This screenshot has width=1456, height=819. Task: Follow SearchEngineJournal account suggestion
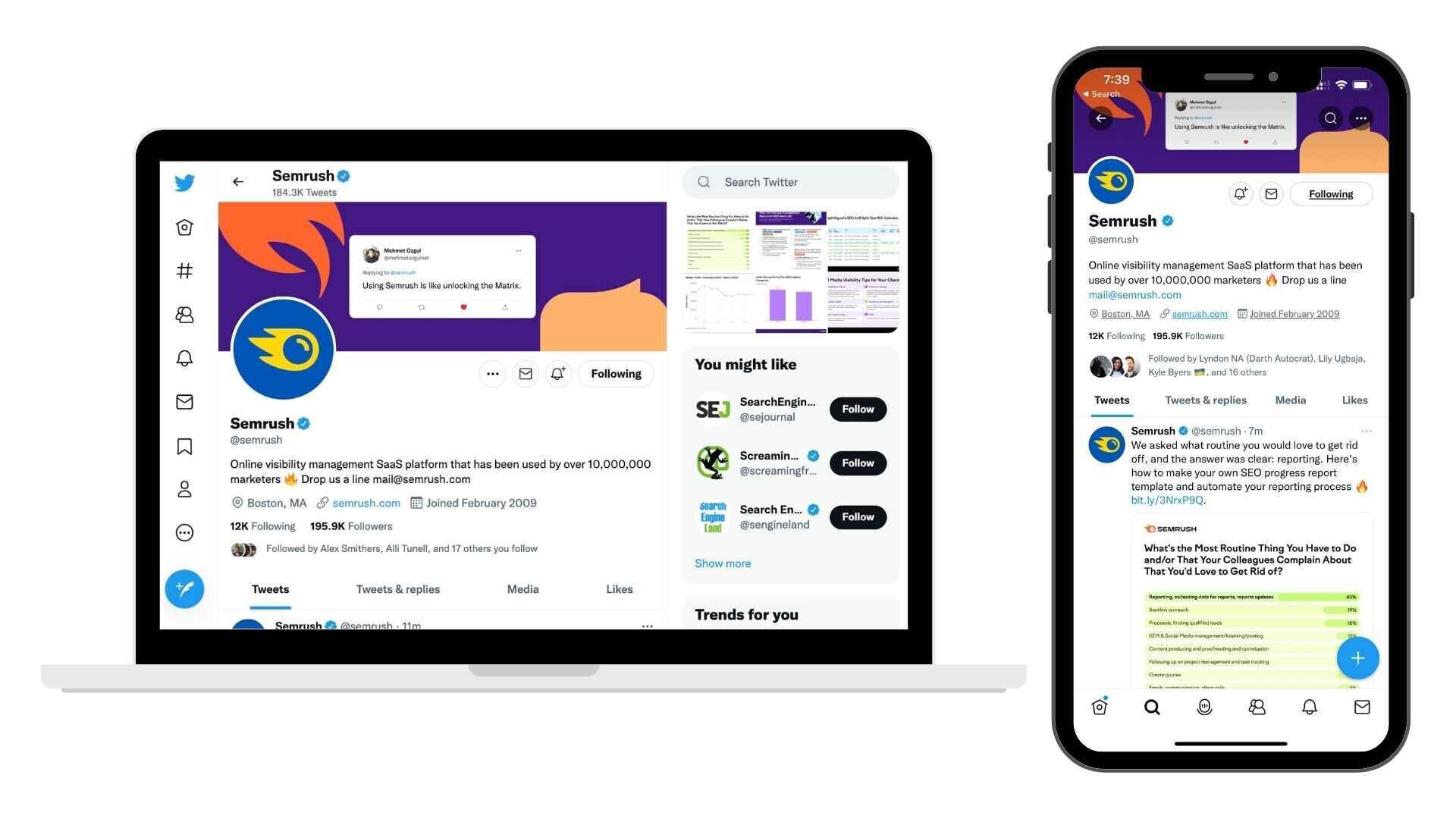(857, 408)
